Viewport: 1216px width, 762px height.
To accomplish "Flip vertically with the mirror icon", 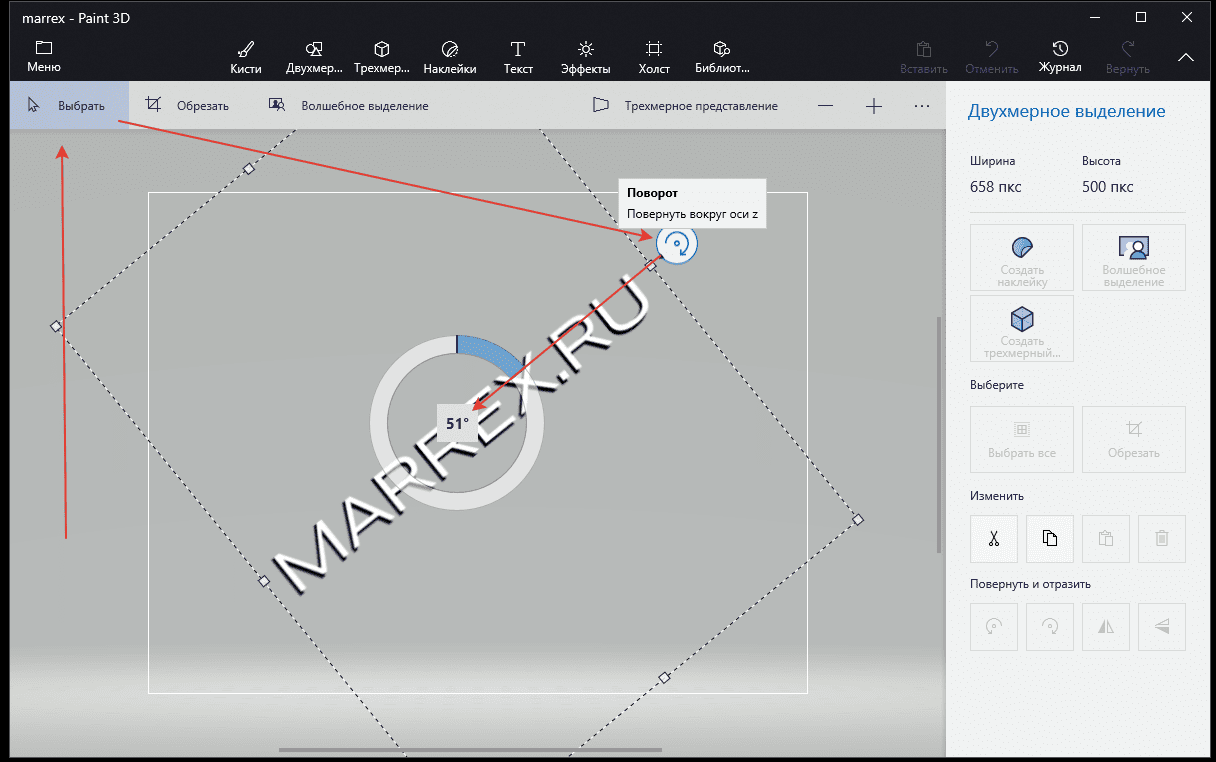I will point(1162,627).
